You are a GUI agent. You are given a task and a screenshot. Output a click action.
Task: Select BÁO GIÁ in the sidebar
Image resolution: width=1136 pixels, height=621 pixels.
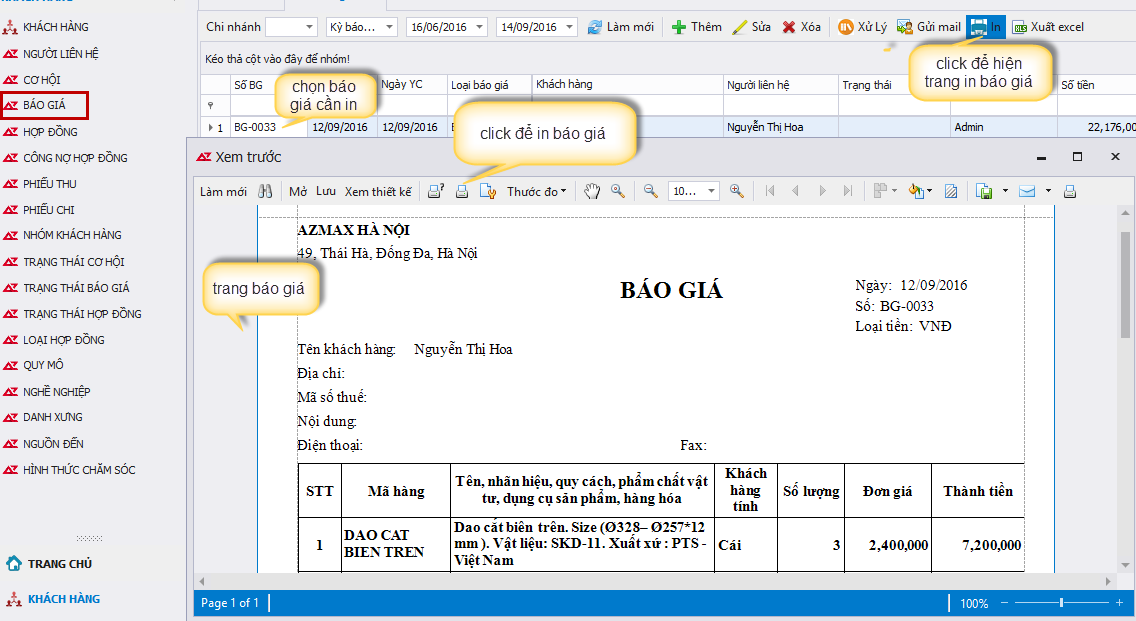pos(44,105)
